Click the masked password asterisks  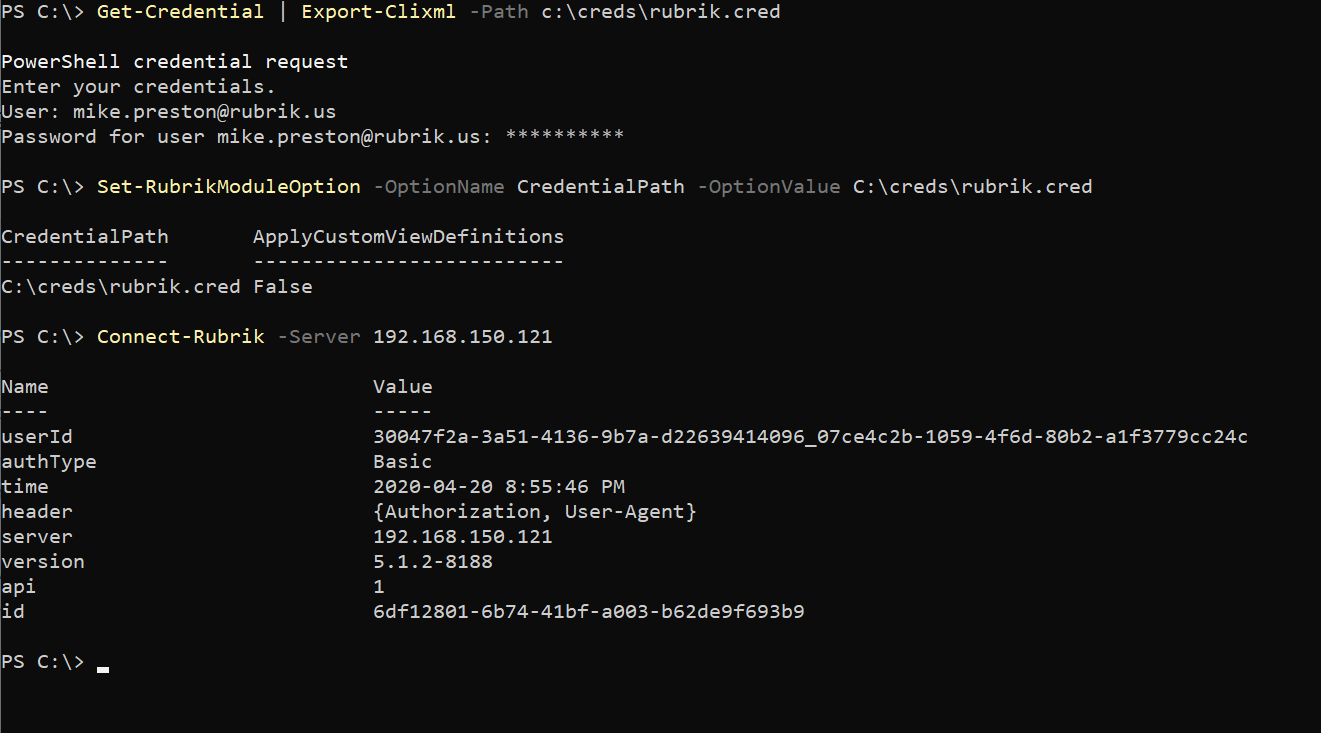pos(565,135)
